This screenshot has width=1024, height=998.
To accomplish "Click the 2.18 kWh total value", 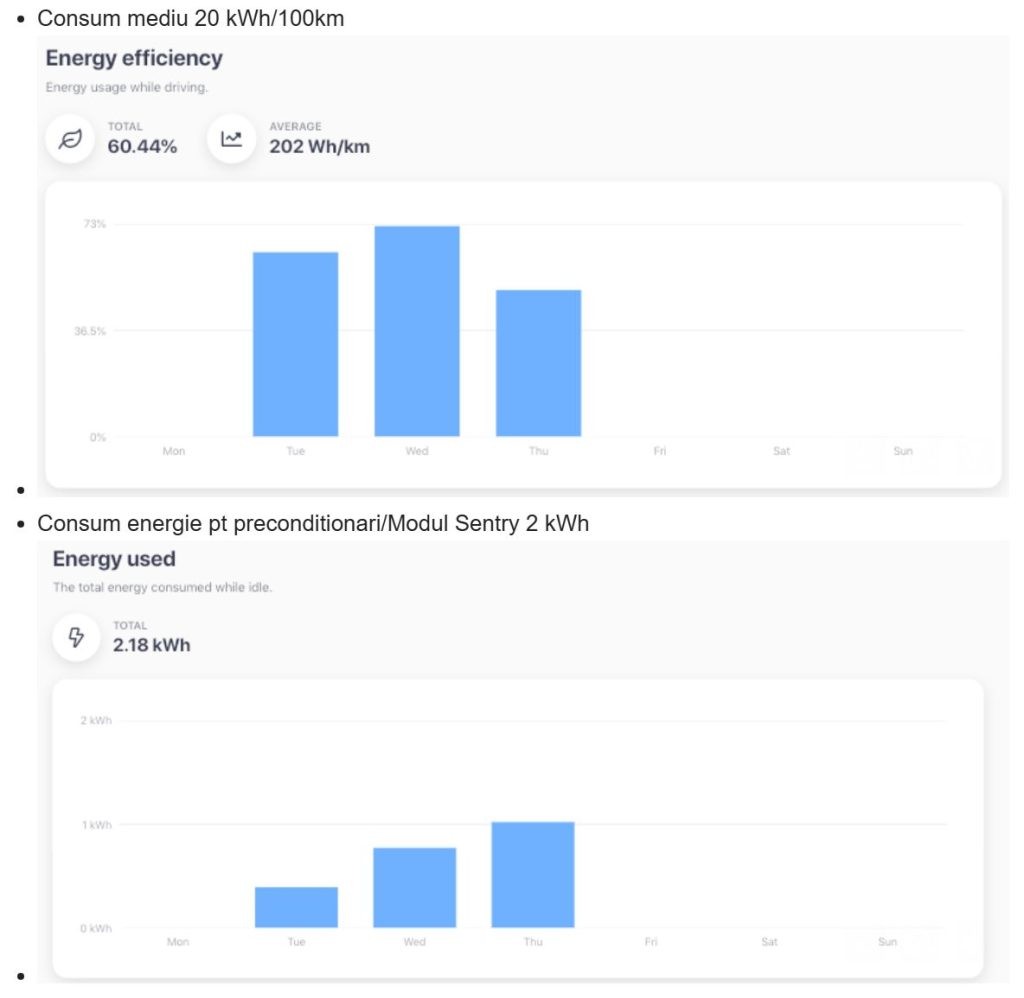I will 151,645.
